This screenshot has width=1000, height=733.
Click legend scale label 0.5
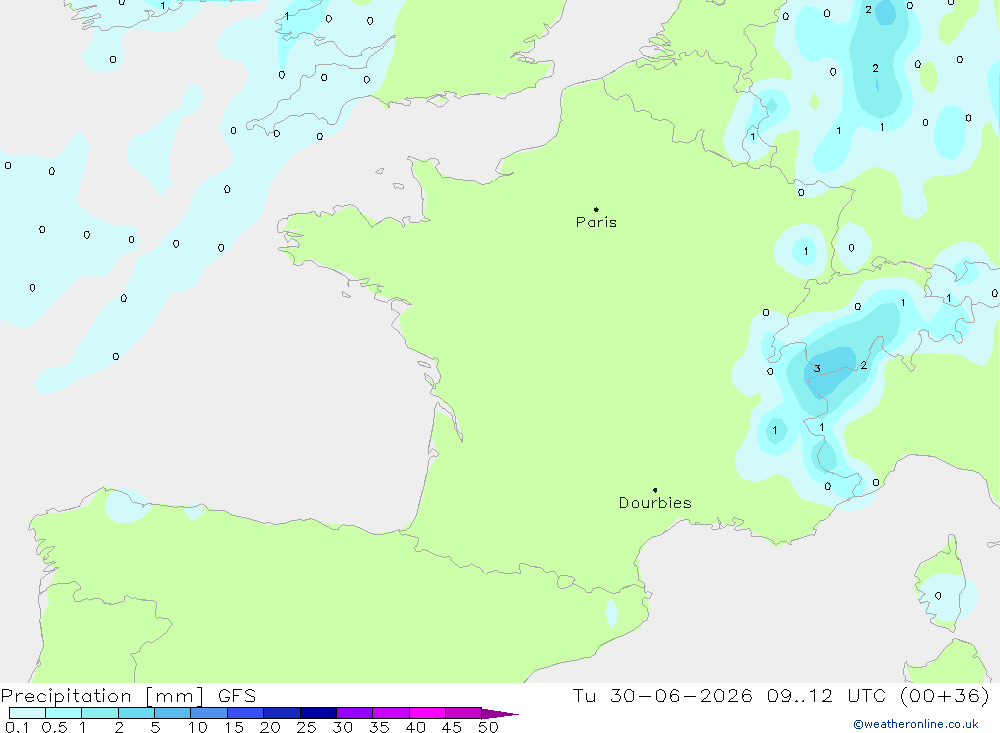coord(54,727)
